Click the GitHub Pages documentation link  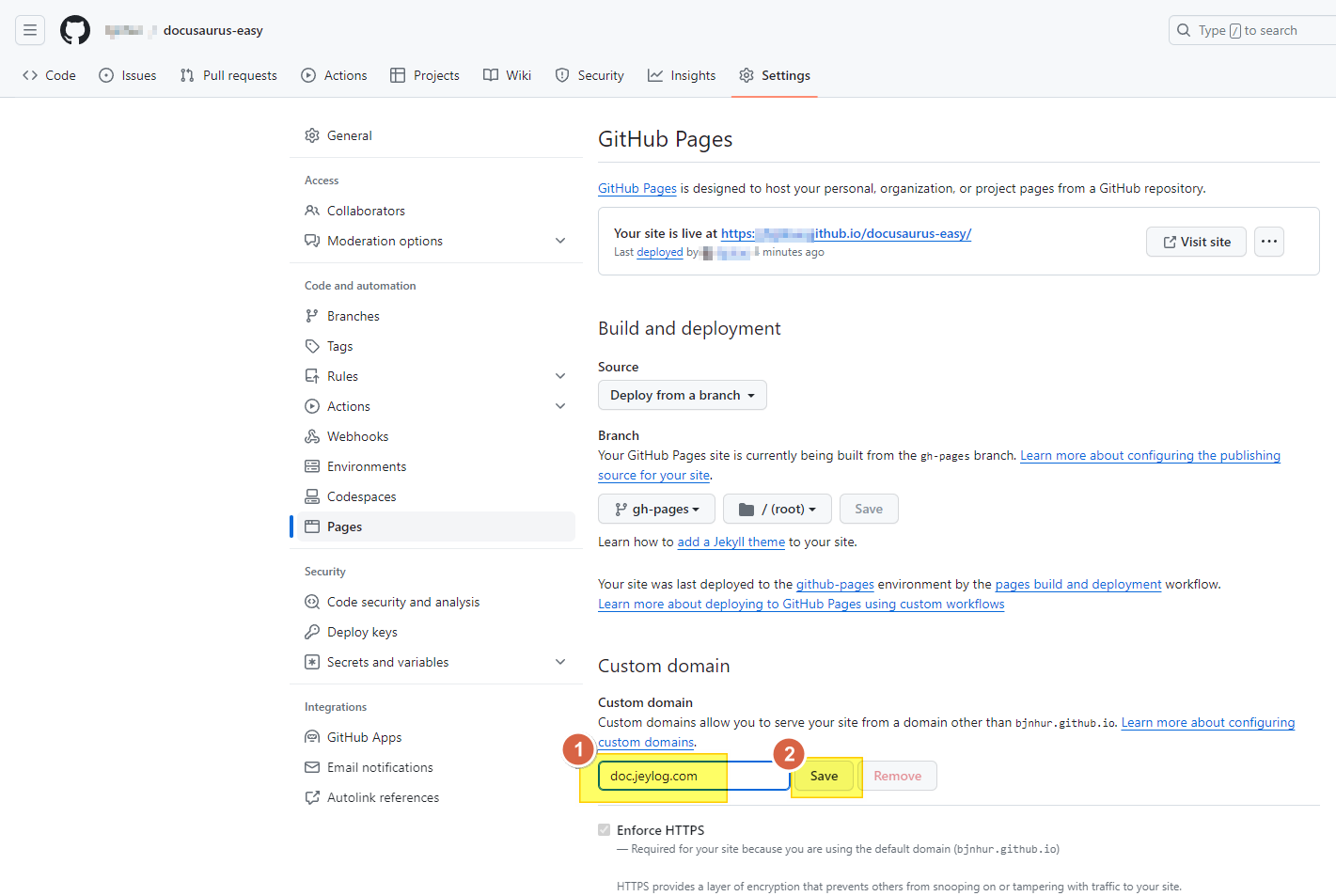pyautogui.click(x=637, y=188)
